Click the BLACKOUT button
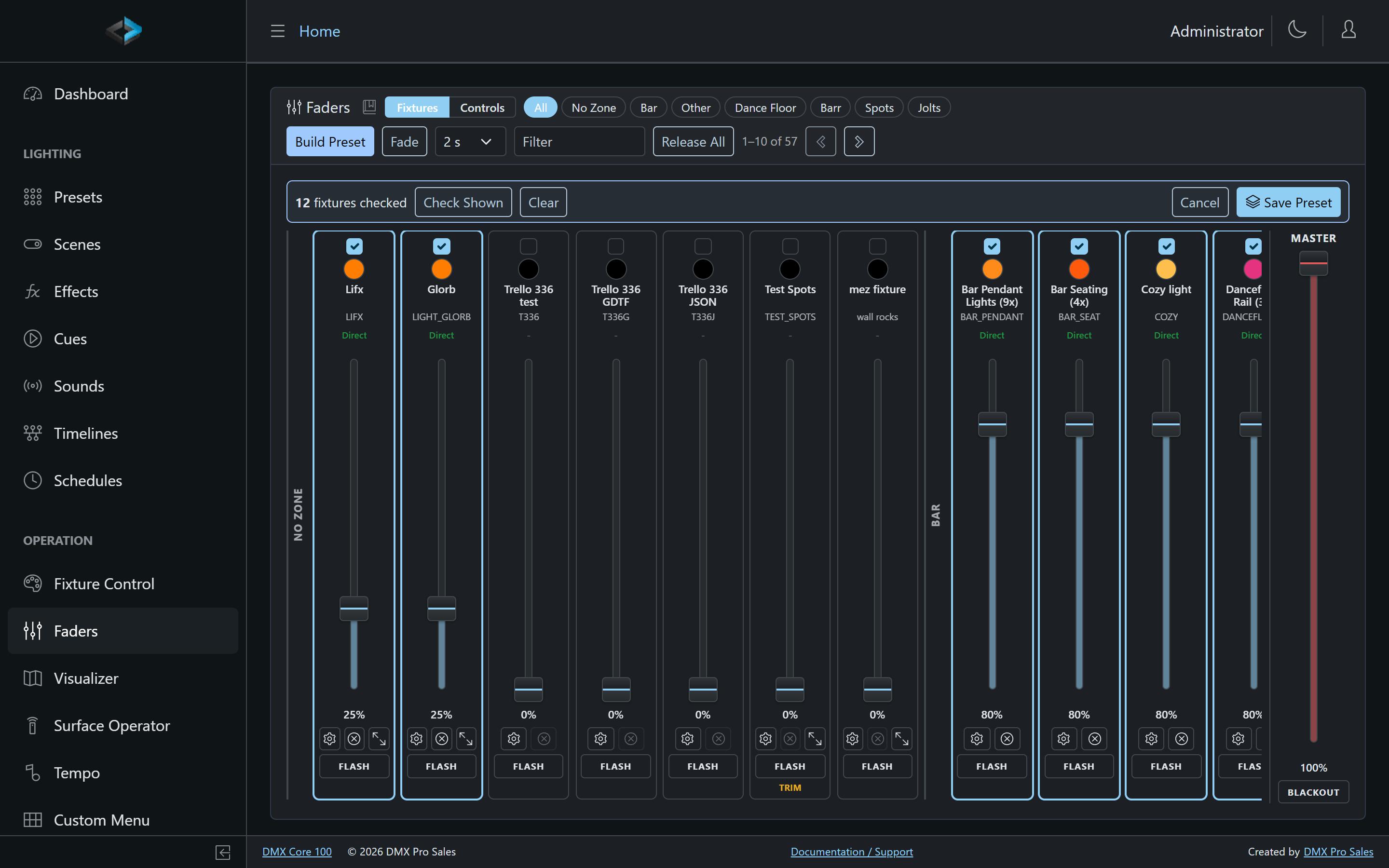1389x868 pixels. (x=1313, y=792)
